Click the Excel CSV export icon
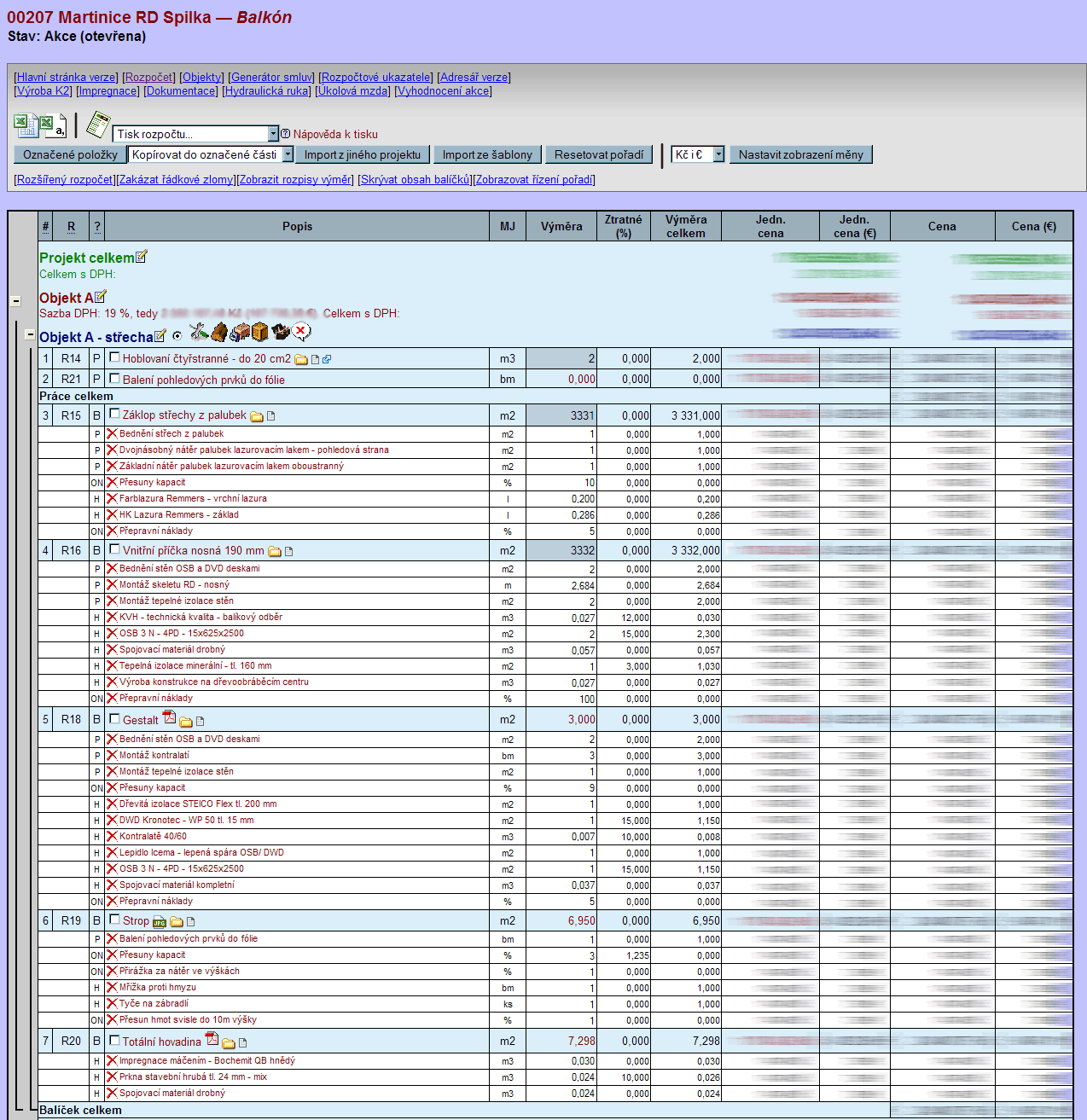The width and height of the screenshot is (1087, 1120). pos(53,126)
